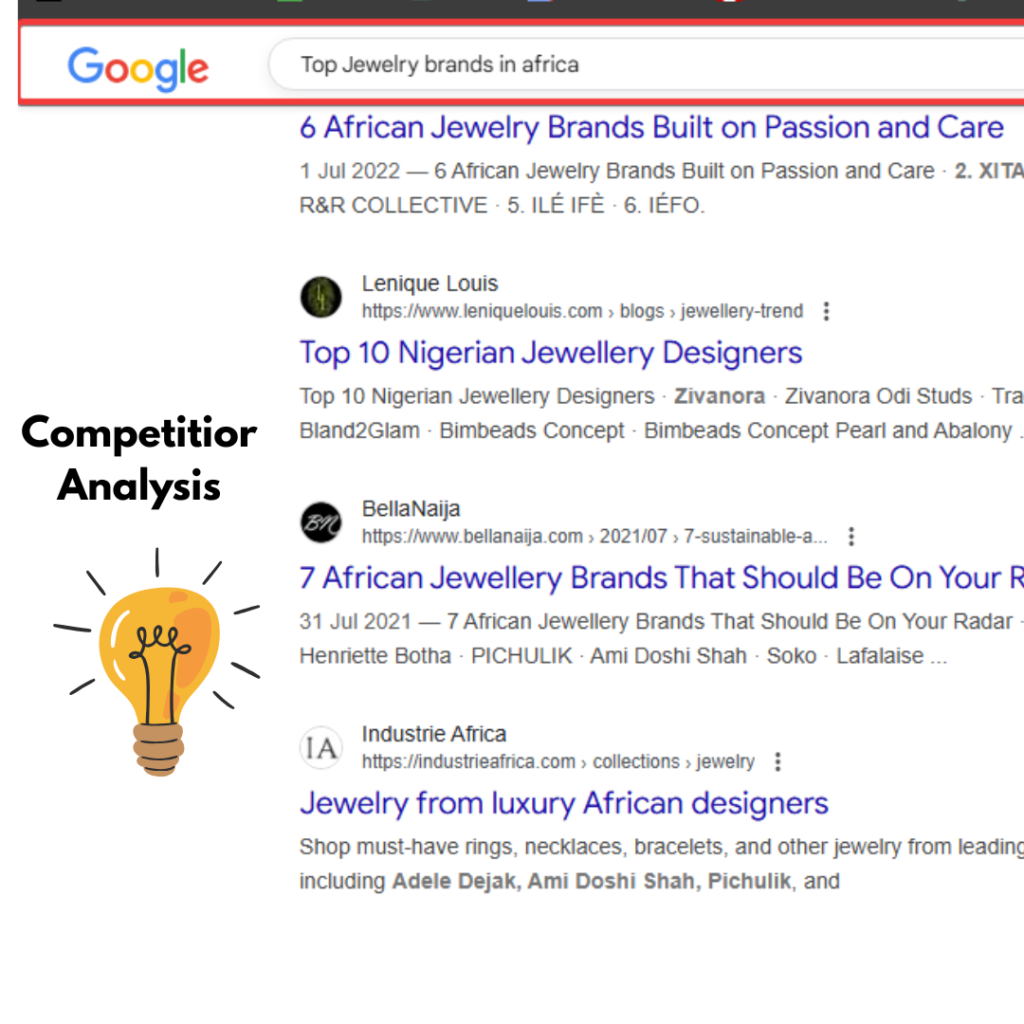1024x1024 pixels.
Task: Open '7 African Jewellery Brands' result
Action: pos(661,578)
